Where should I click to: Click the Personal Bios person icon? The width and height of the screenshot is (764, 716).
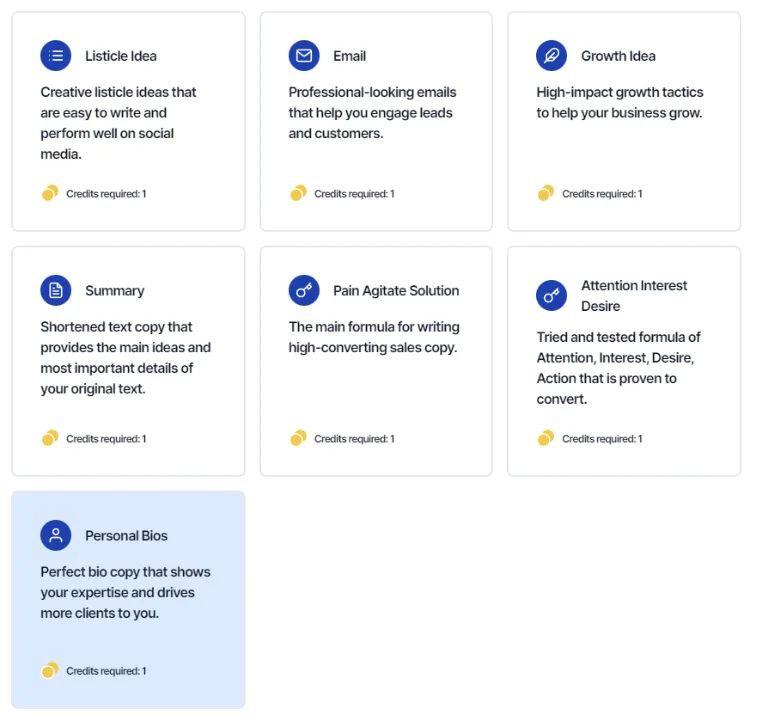click(56, 535)
